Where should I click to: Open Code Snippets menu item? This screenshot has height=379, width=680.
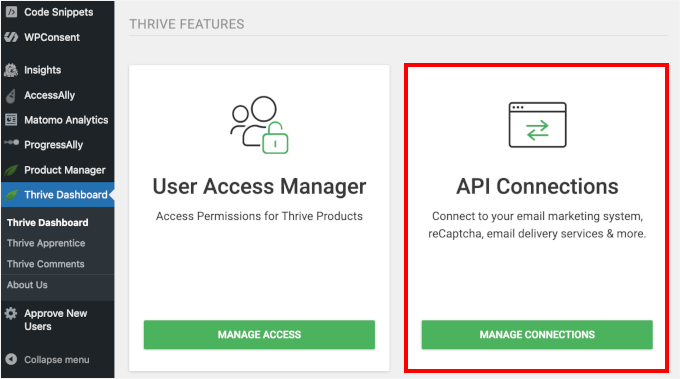pyautogui.click(x=59, y=12)
